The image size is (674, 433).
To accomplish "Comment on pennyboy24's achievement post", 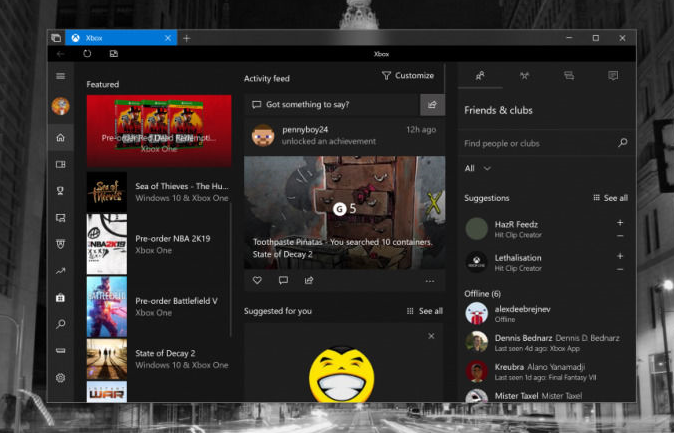I will pyautogui.click(x=283, y=280).
